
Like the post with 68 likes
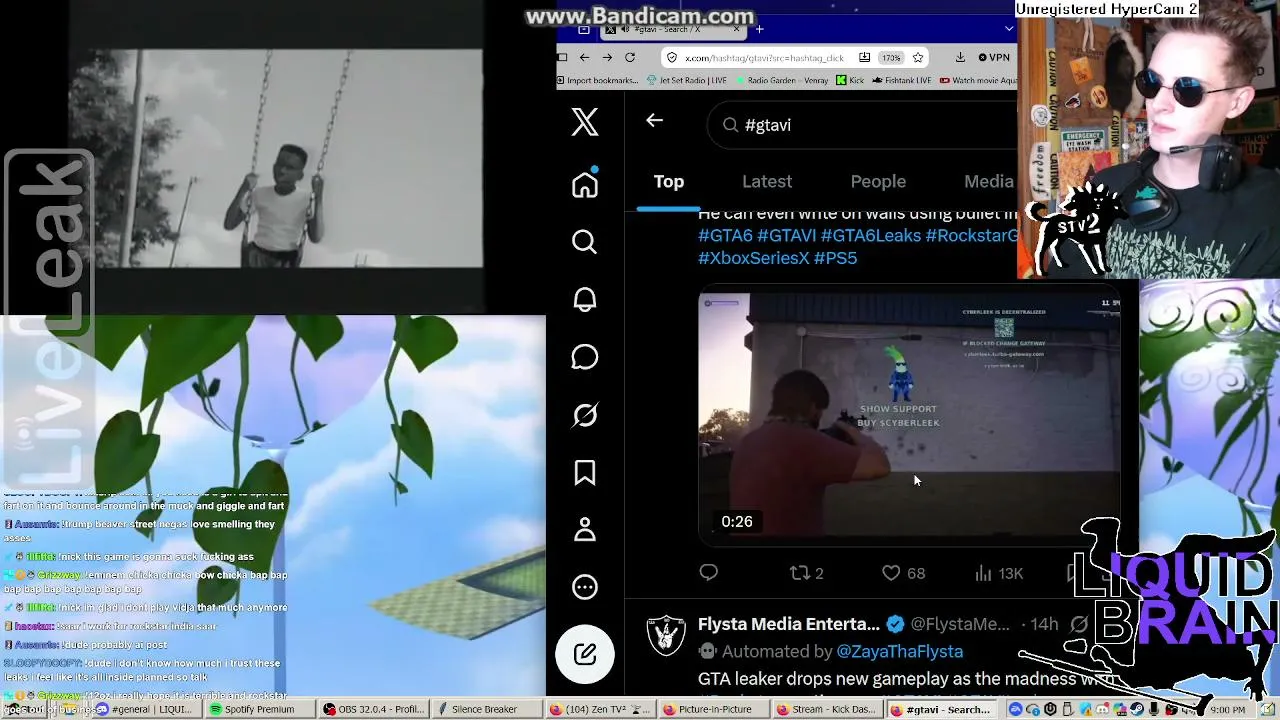click(903, 573)
